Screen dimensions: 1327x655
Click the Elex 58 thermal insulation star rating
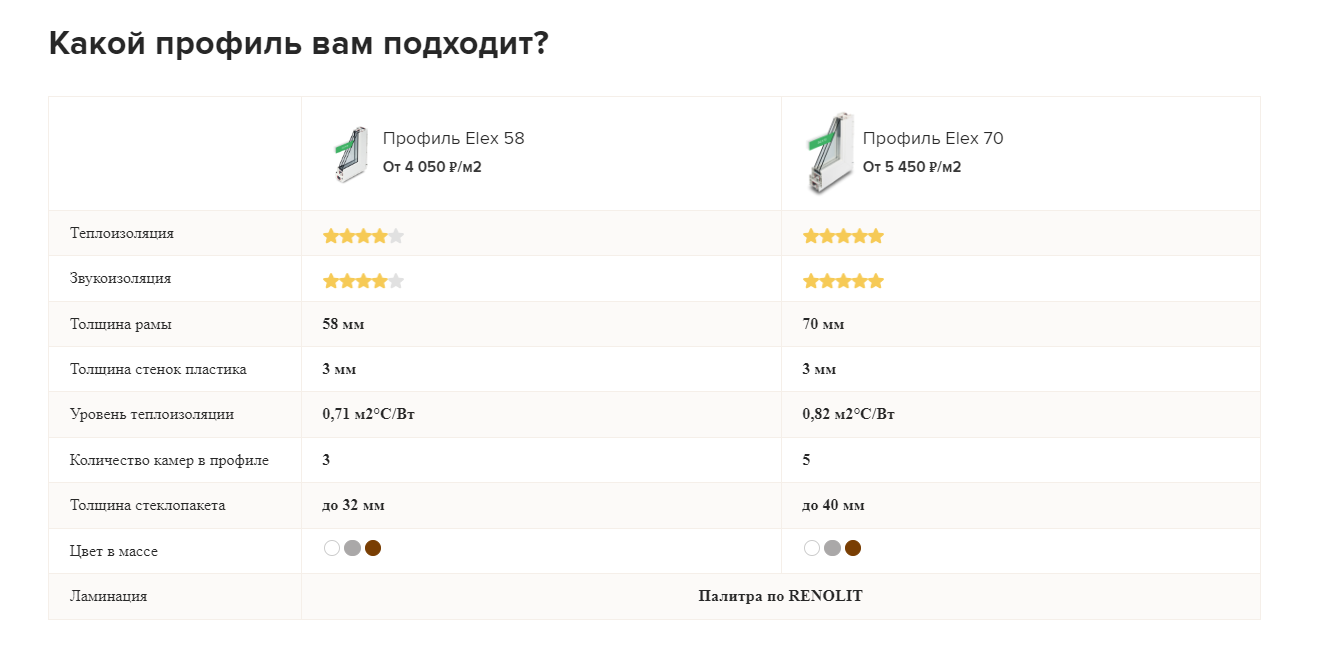click(x=363, y=236)
